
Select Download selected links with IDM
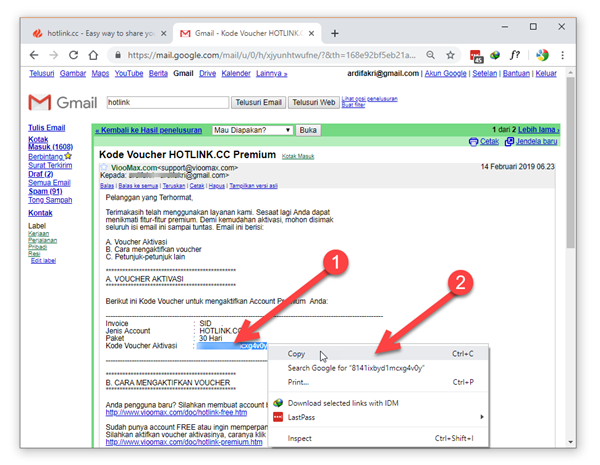(378, 403)
